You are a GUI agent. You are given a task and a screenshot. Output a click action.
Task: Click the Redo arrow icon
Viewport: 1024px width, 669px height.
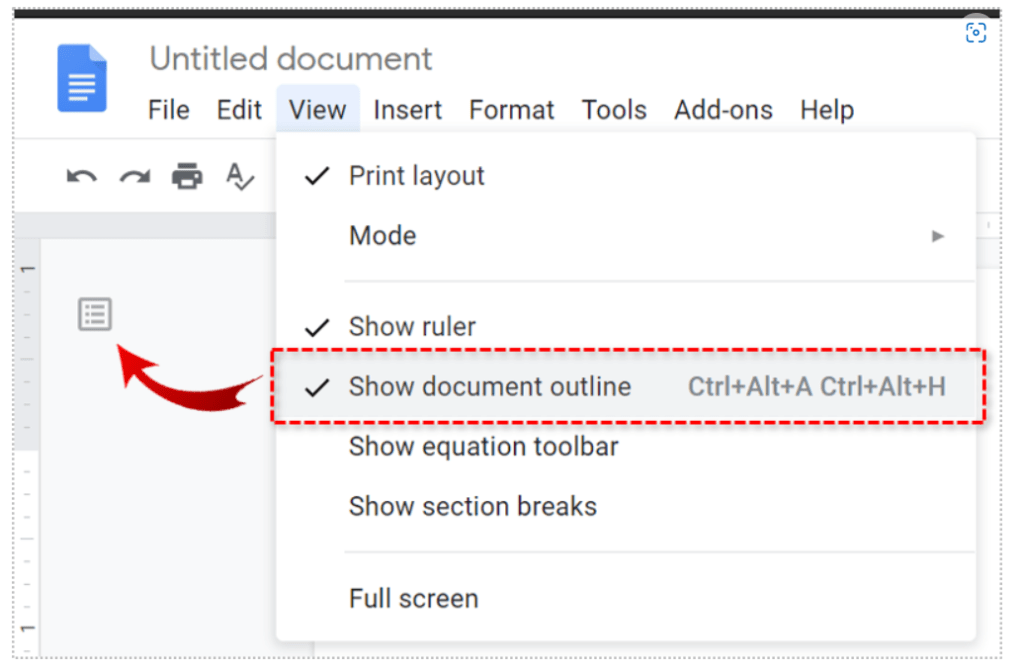[x=134, y=176]
